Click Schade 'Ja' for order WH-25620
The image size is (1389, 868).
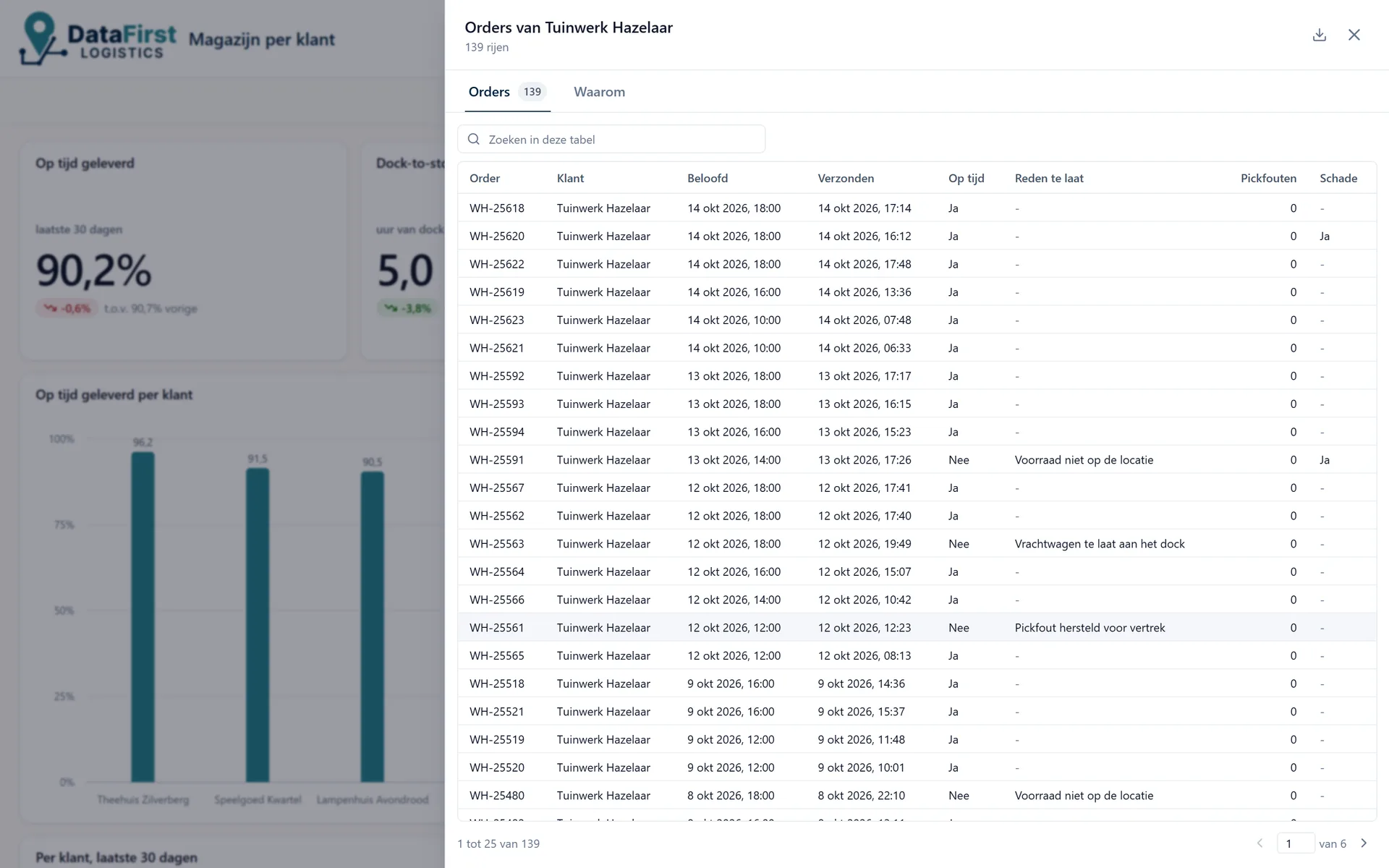(x=1325, y=236)
